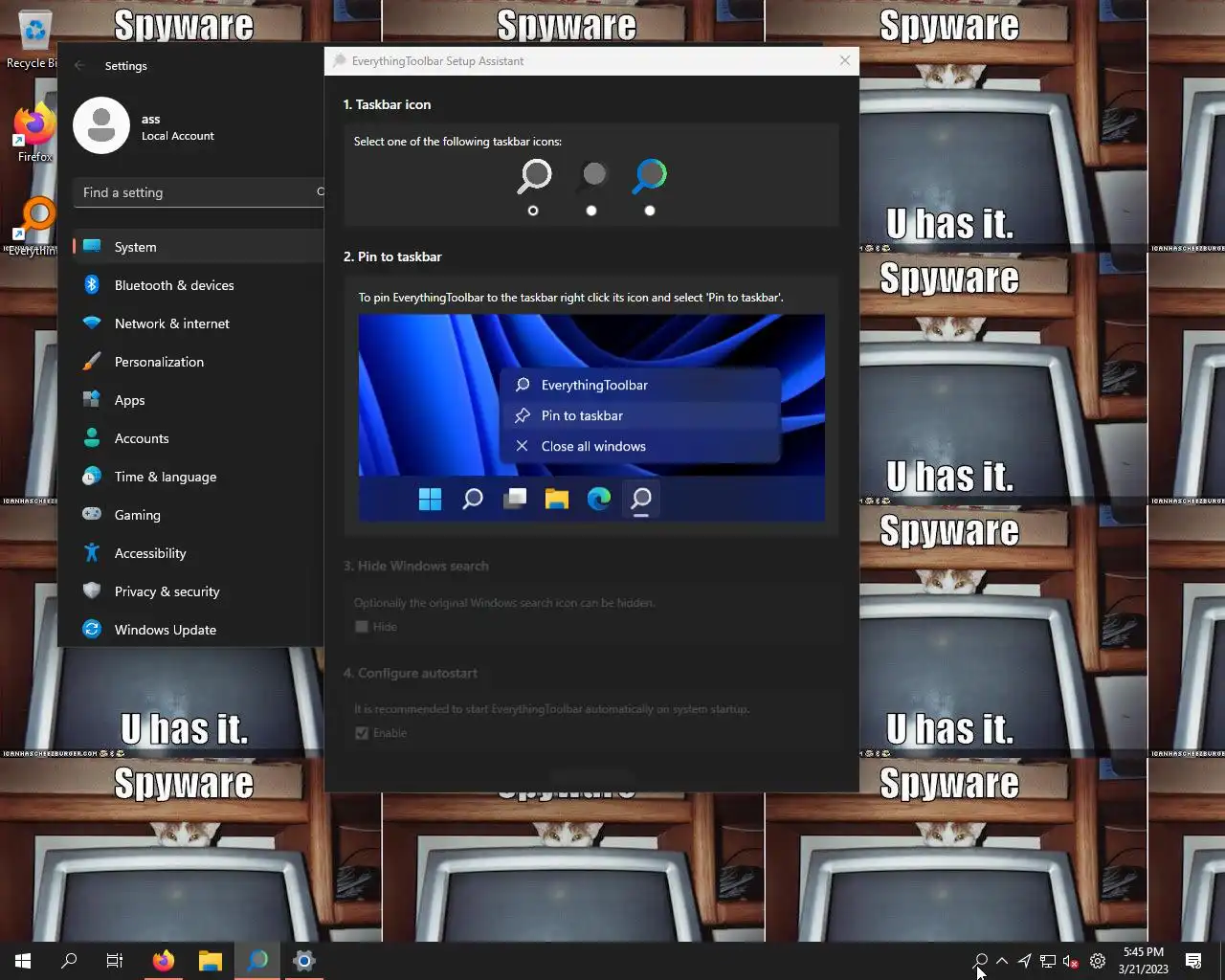This screenshot has height=980, width=1225.
Task: Click the System monitor icon in Settings
Action: [92, 246]
